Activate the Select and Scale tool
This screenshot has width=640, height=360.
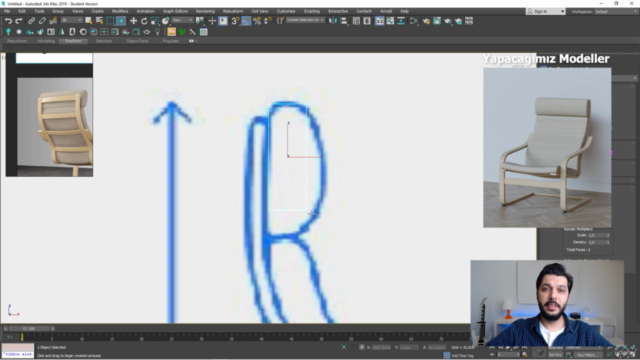[155, 21]
